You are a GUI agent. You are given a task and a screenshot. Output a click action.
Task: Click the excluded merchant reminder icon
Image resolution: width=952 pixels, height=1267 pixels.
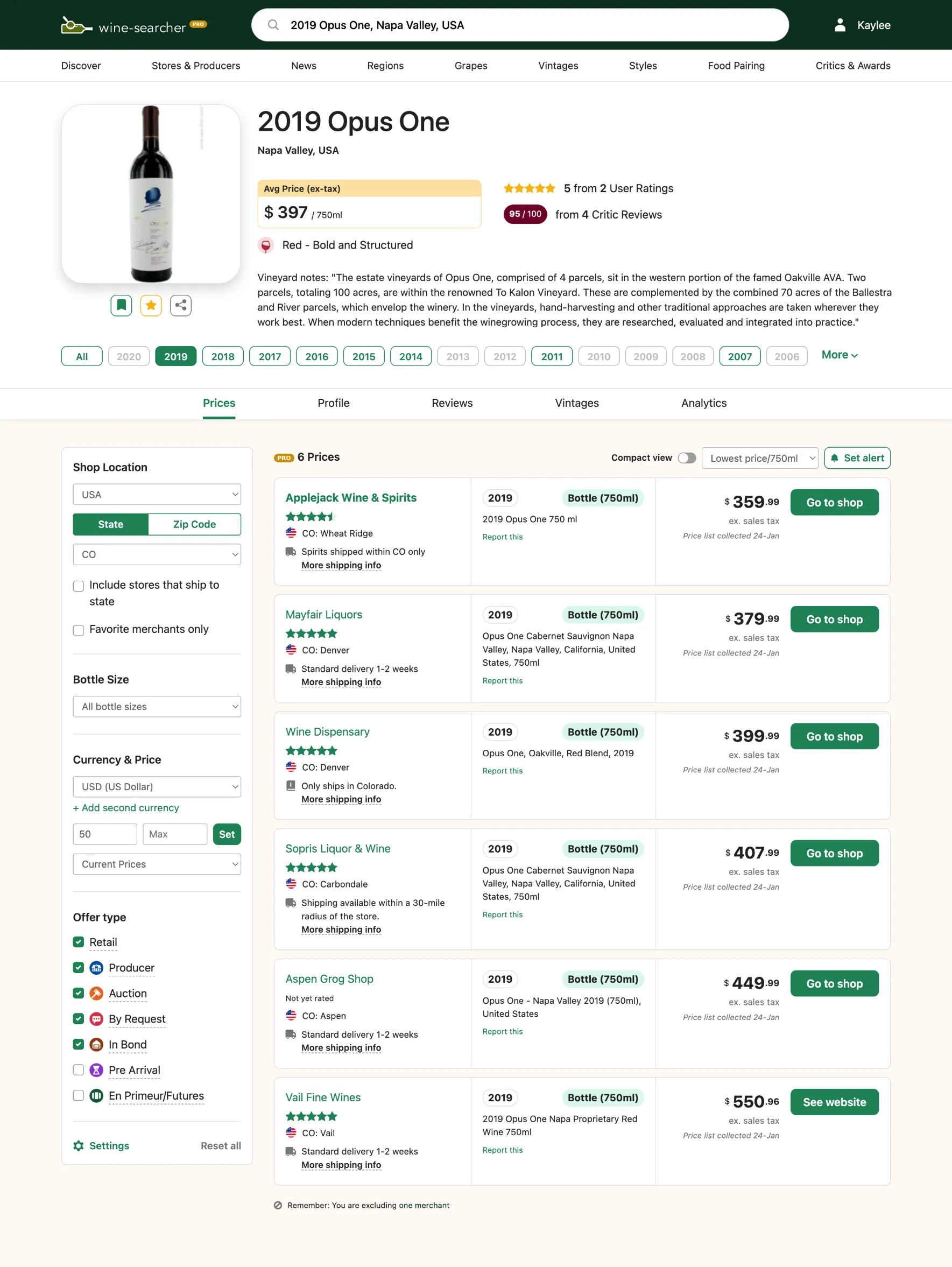click(x=278, y=1205)
